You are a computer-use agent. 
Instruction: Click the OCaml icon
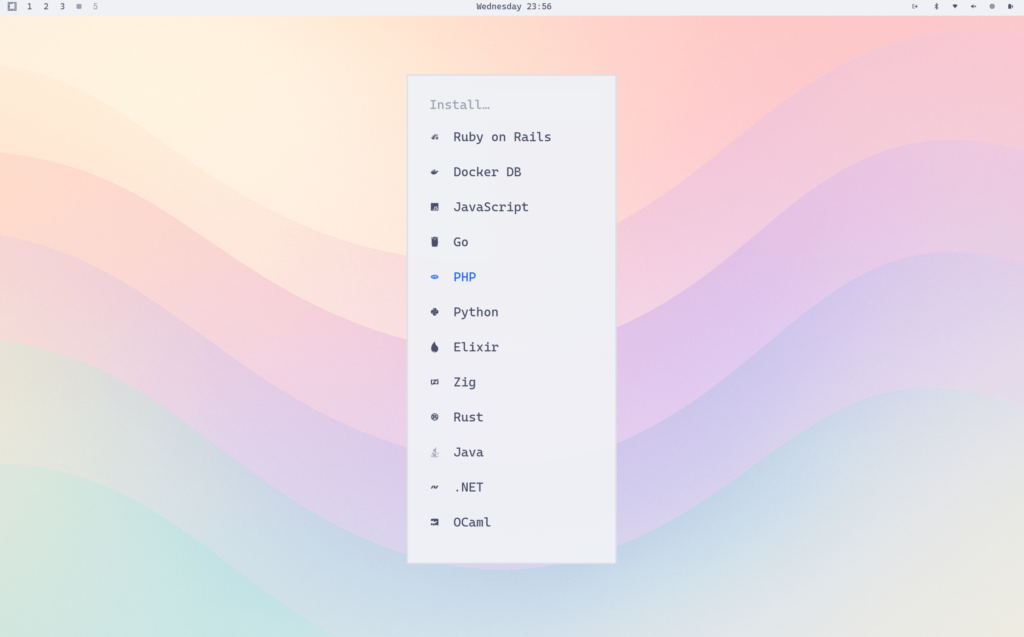tap(435, 522)
